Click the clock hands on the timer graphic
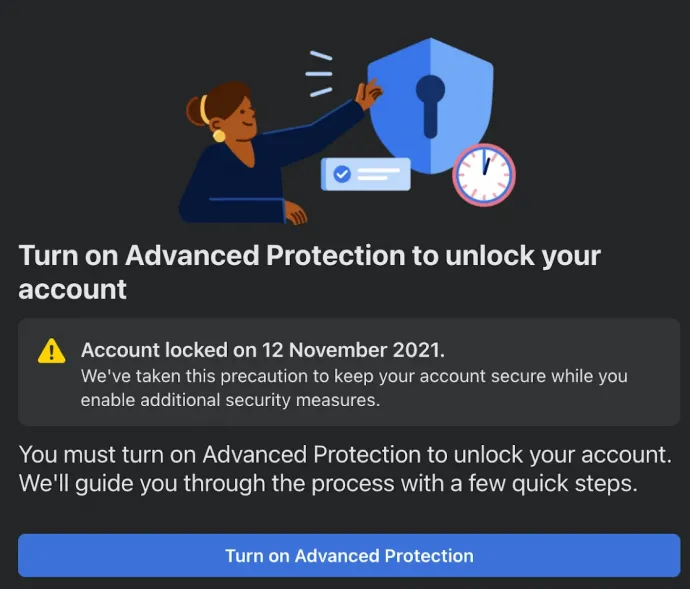The width and height of the screenshot is (690, 589). click(x=485, y=162)
